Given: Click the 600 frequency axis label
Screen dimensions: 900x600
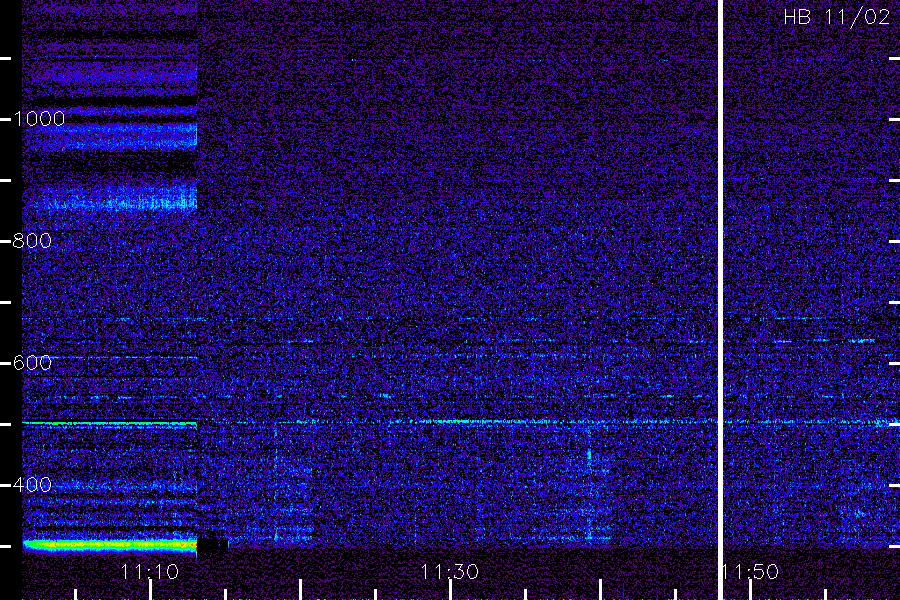Looking at the screenshot, I should 32,363.
